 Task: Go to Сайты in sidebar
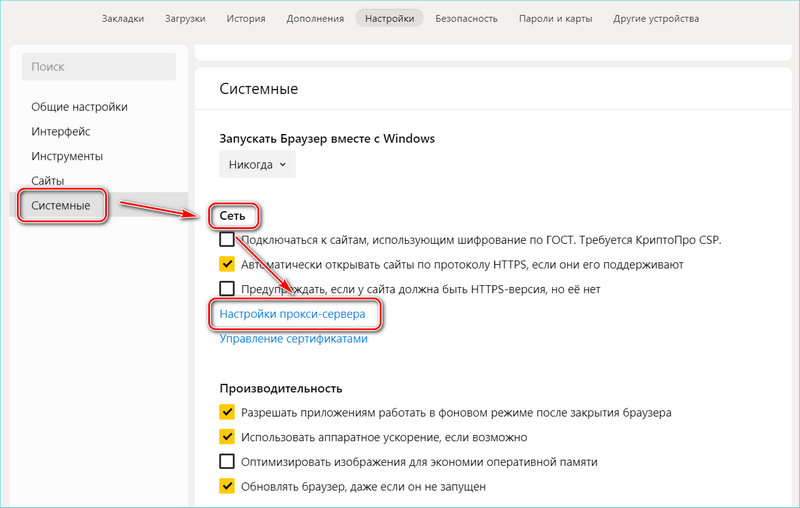click(x=48, y=181)
